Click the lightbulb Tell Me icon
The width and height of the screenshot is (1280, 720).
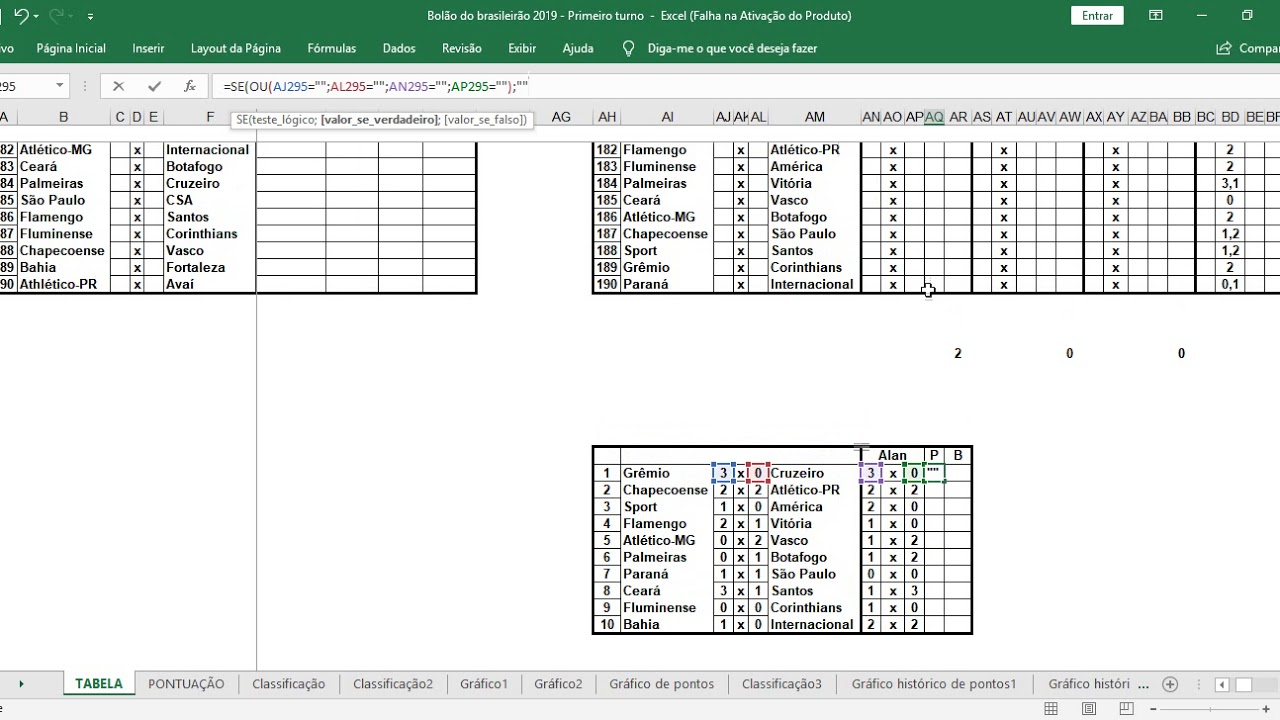628,48
